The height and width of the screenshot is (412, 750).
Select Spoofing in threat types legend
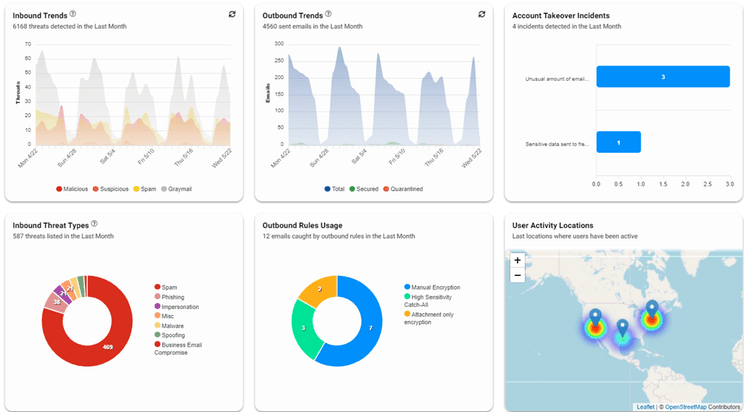point(169,335)
